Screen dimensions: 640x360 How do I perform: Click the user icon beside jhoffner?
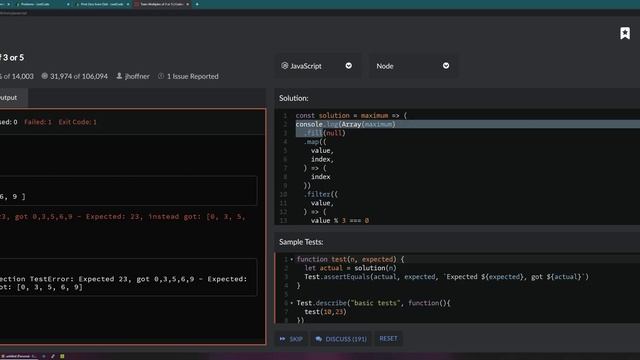(x=119, y=76)
